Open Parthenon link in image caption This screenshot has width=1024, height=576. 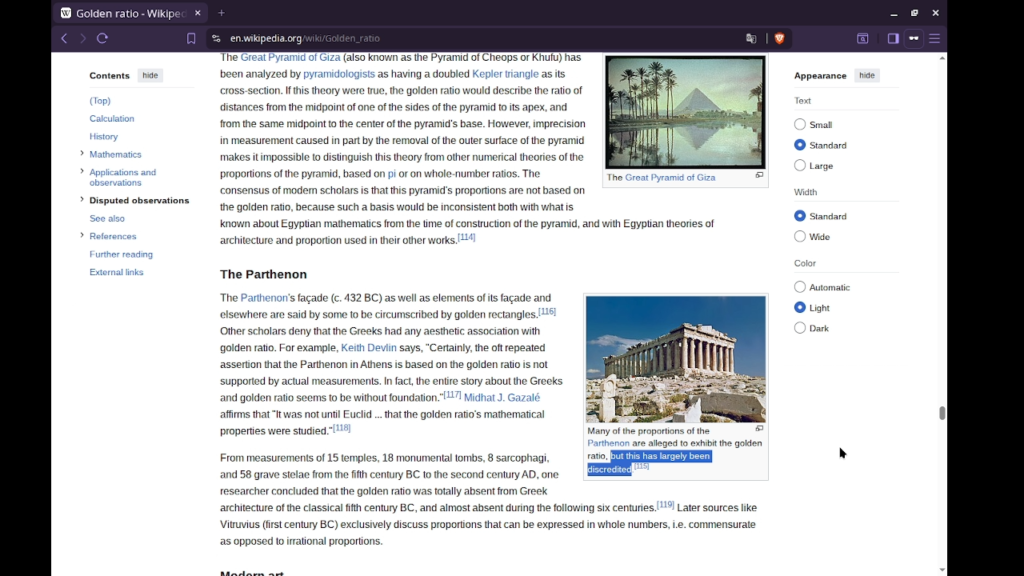608,443
